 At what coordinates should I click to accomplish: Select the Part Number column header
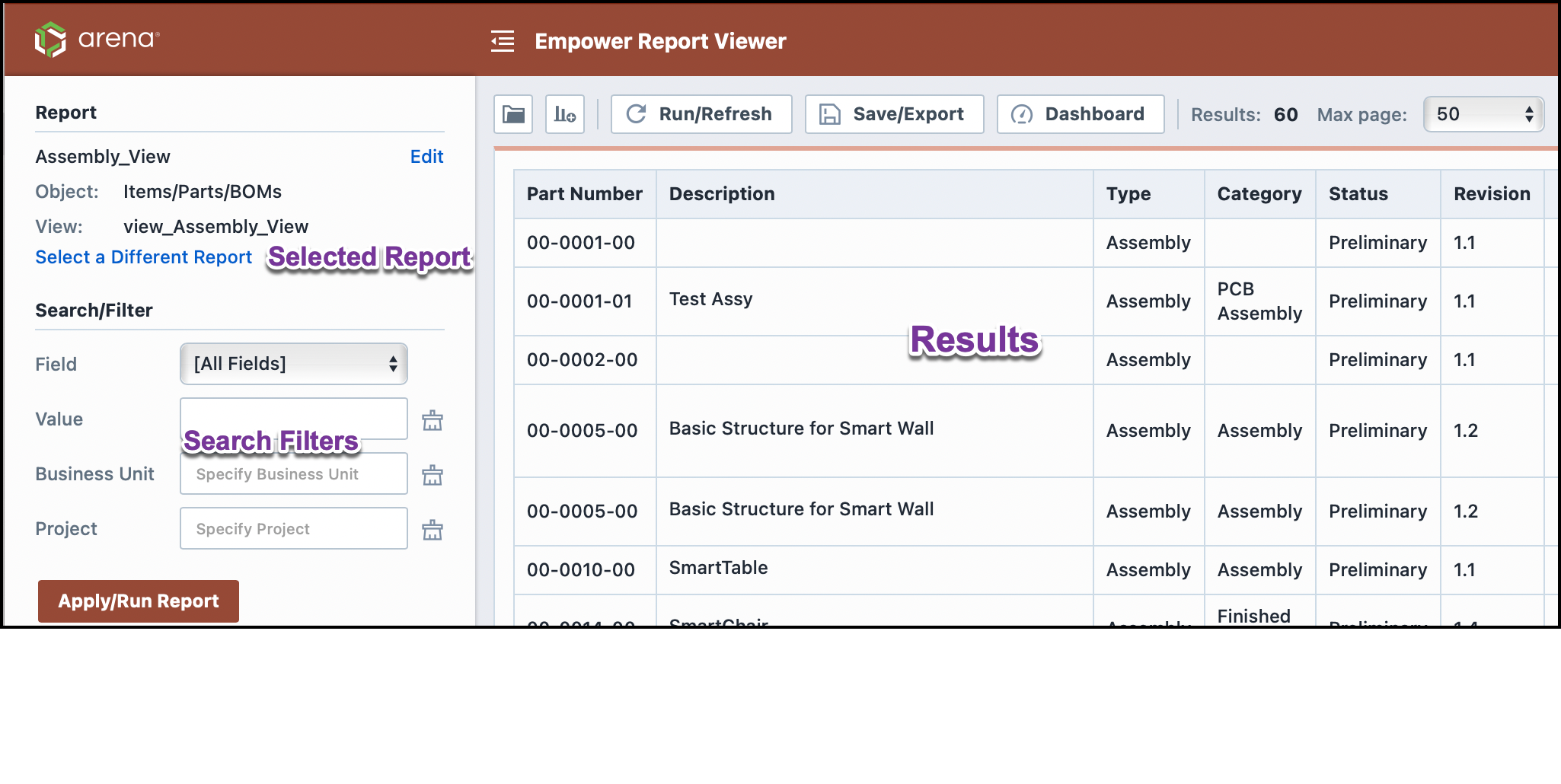pos(583,194)
